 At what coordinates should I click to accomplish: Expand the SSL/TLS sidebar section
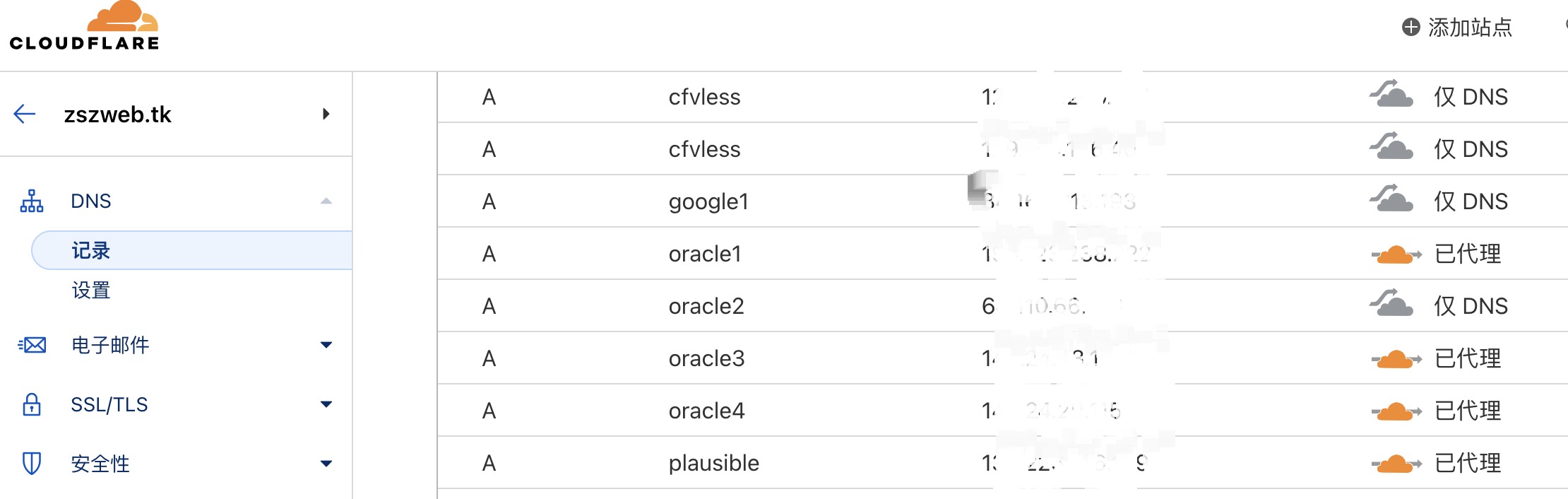[326, 404]
